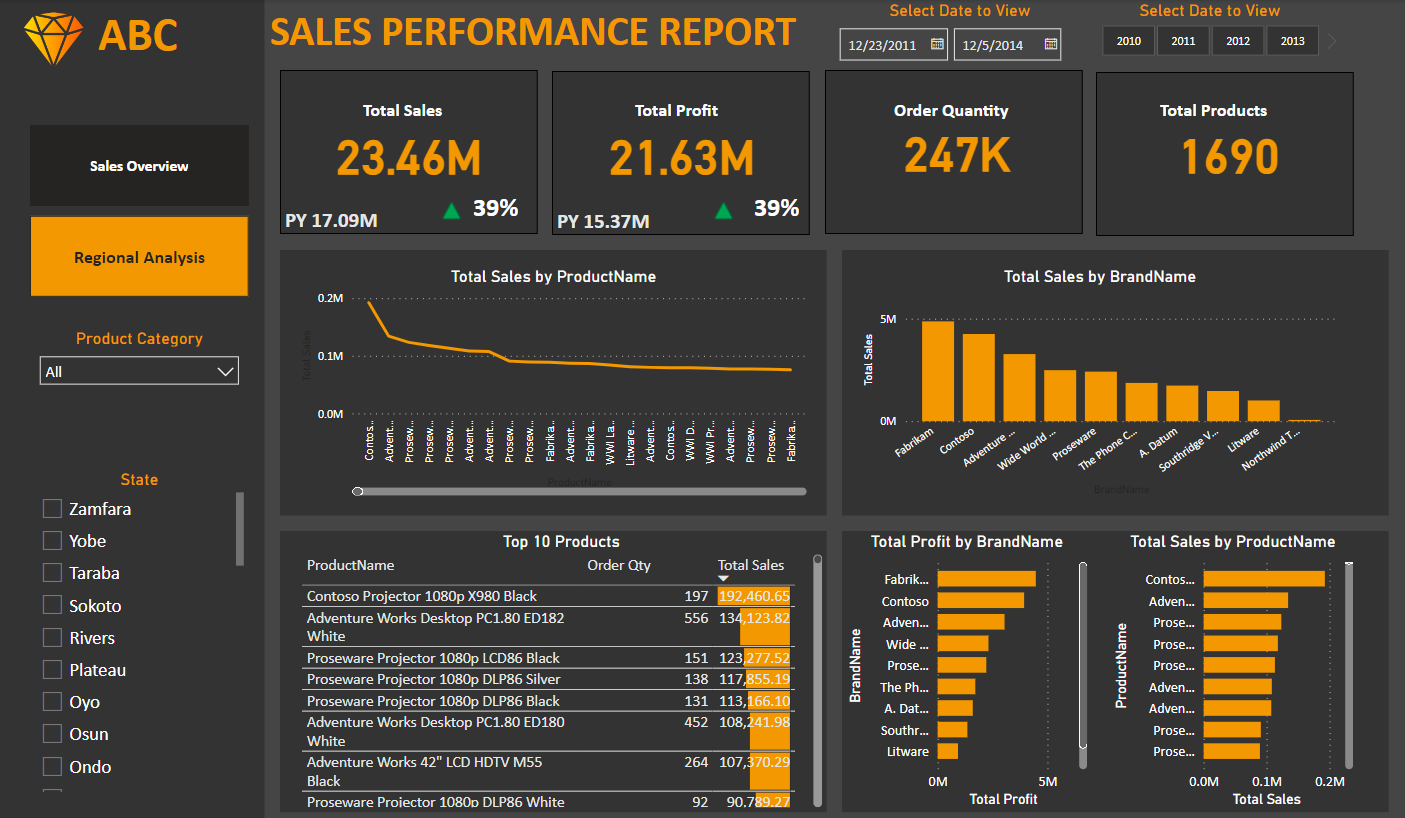The height and width of the screenshot is (818, 1405).
Task: Click the Top 10 Products title
Action: click(x=561, y=541)
